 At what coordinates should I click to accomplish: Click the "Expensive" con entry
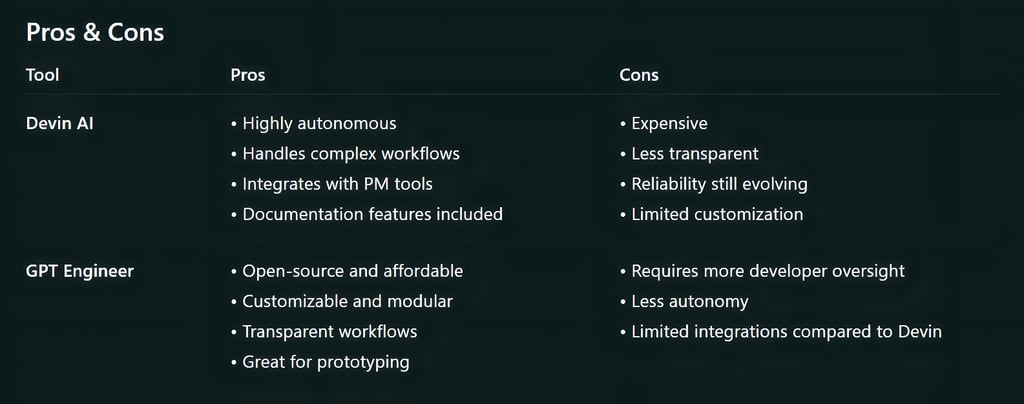click(669, 124)
